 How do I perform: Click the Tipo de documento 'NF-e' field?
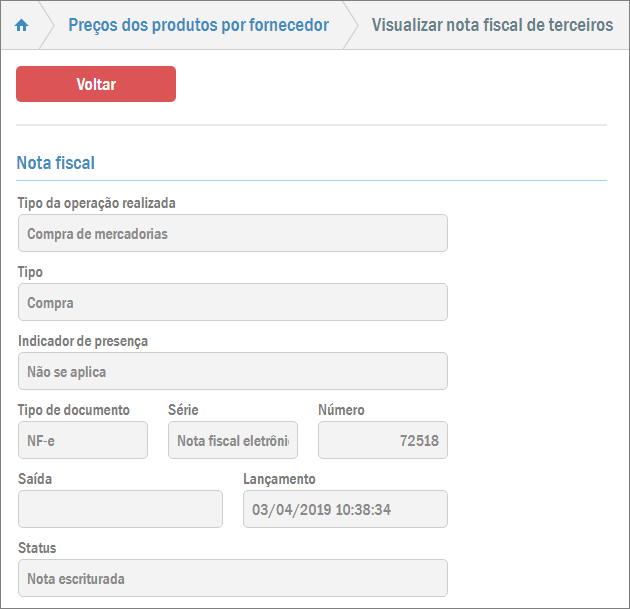tap(83, 440)
